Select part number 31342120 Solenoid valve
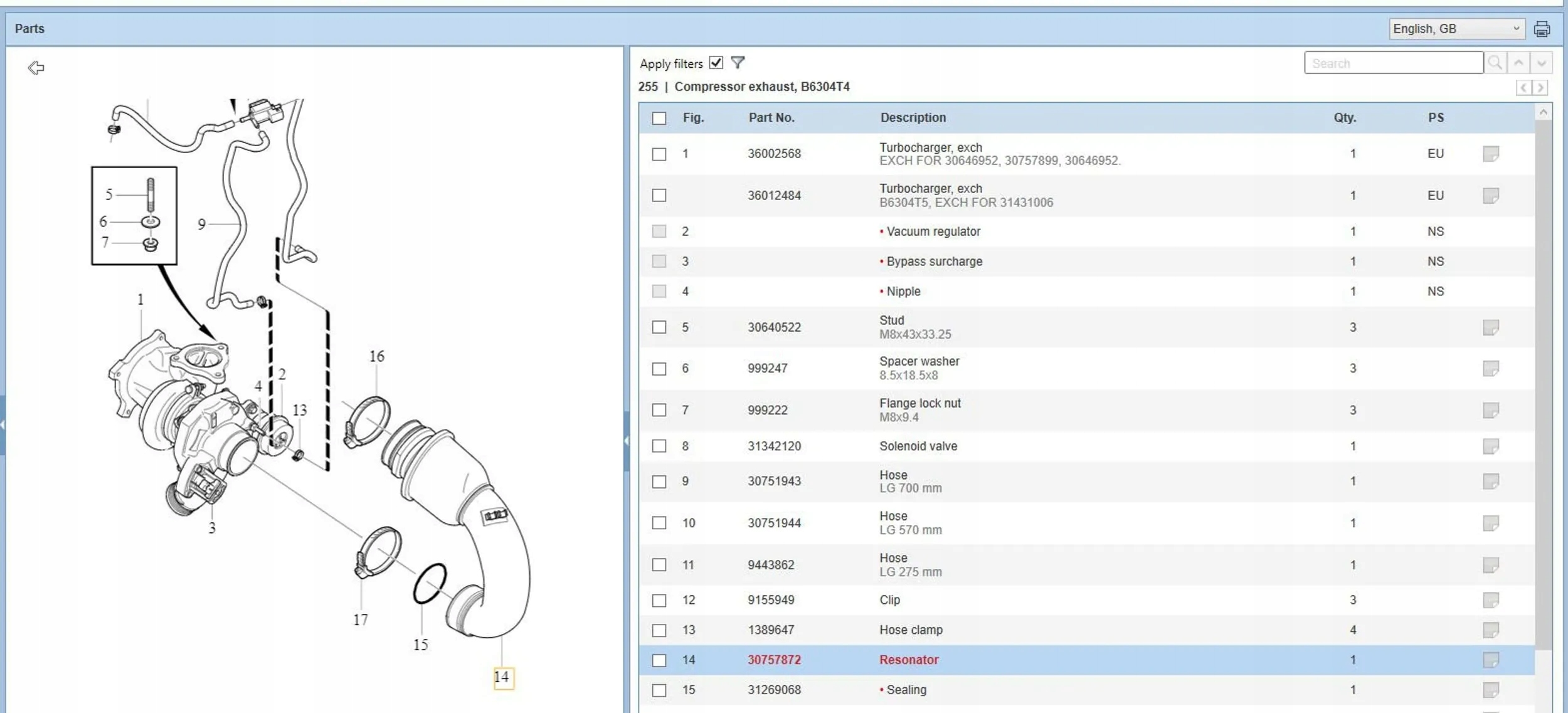The height and width of the screenshot is (713, 1568). [x=774, y=446]
